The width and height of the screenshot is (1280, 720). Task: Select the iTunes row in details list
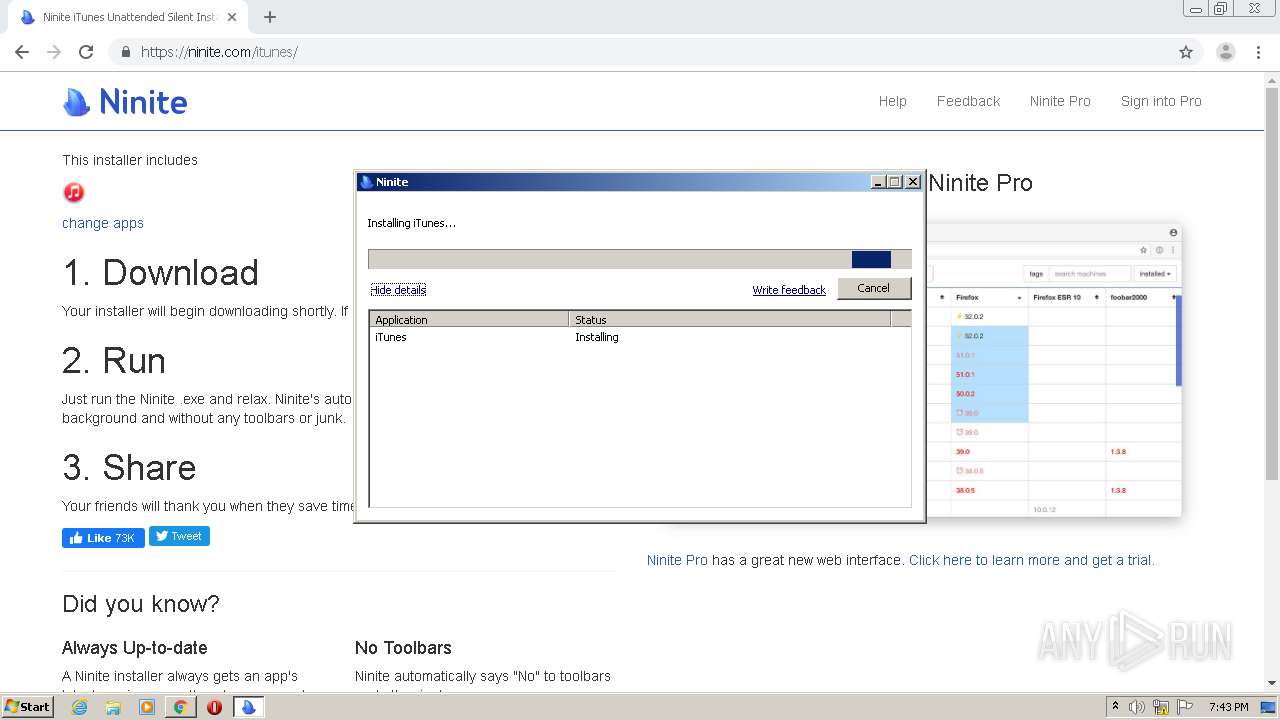[640, 337]
